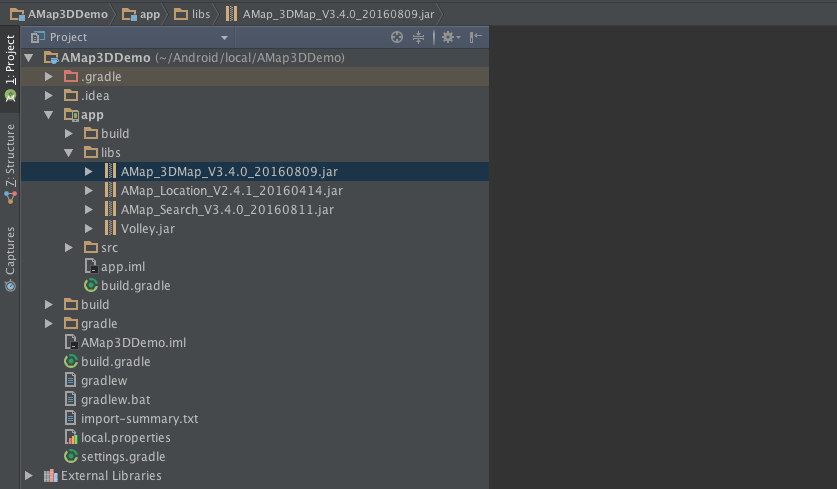Open the project view settings gear
This screenshot has width=837, height=489.
point(451,37)
